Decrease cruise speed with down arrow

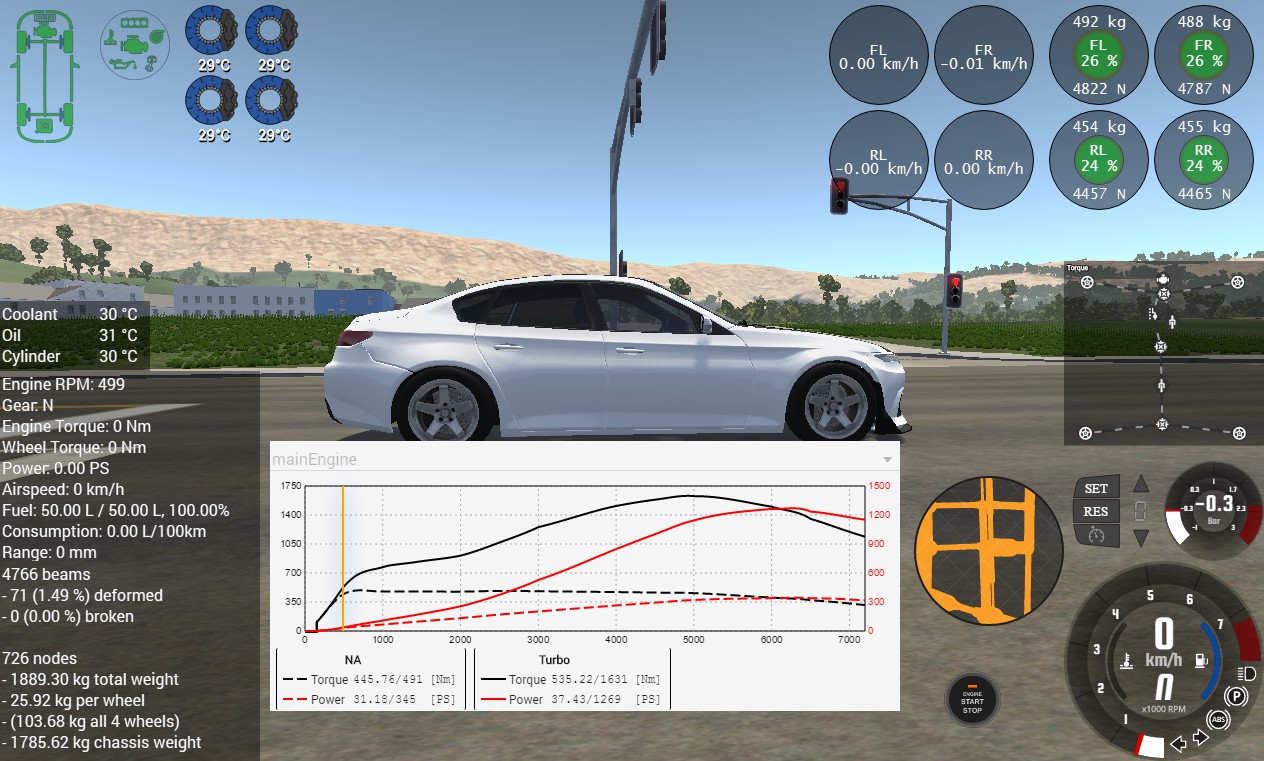click(1141, 538)
